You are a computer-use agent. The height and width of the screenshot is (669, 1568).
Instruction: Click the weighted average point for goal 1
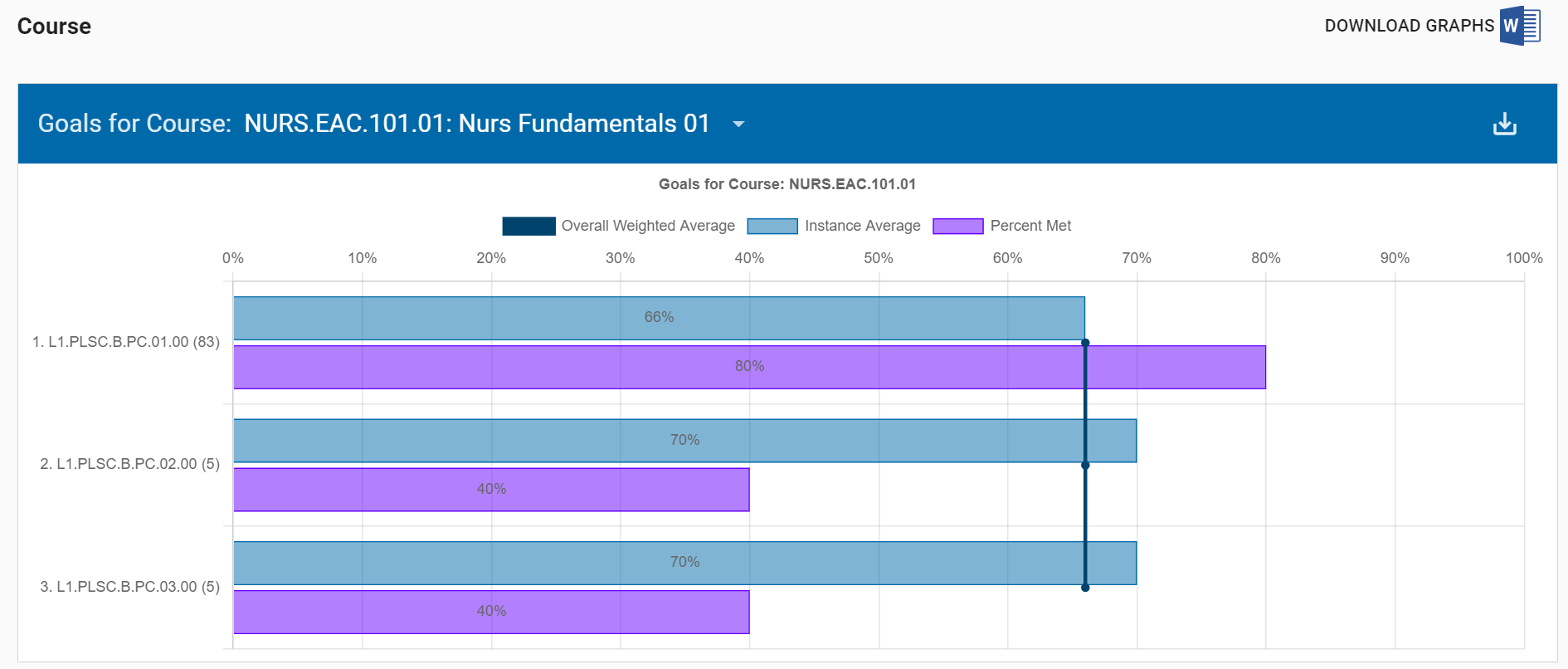tap(1084, 343)
